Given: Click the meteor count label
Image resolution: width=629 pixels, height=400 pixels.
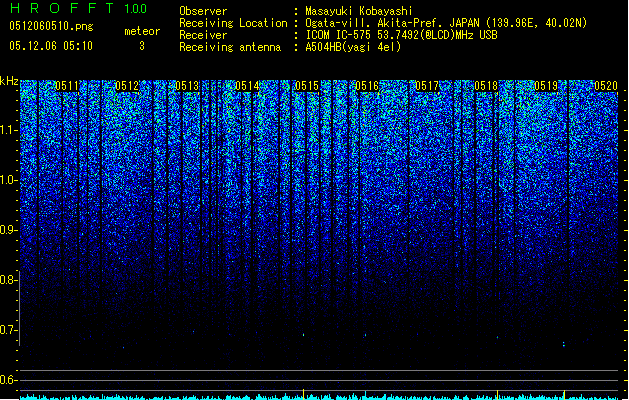Looking at the screenshot, I should [142, 31].
